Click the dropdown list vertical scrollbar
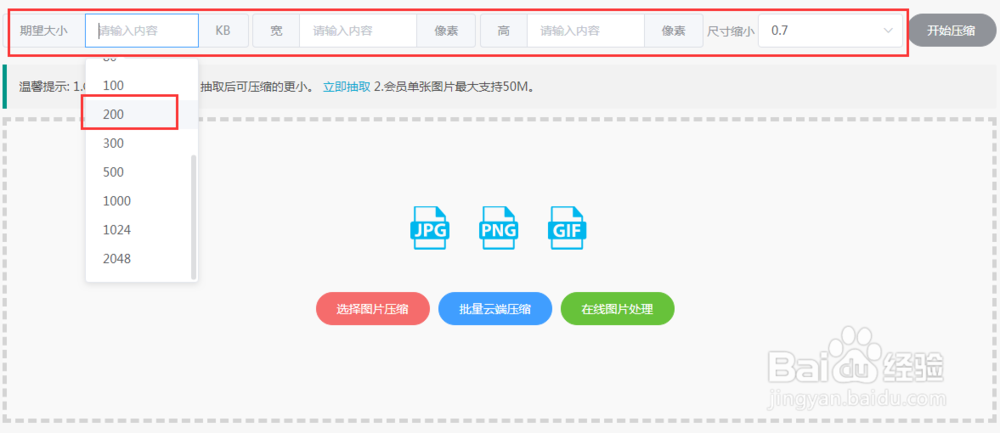 point(193,216)
